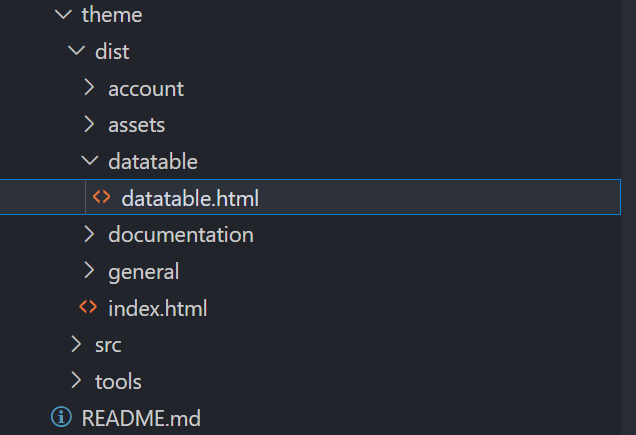Select the tools folder name
This screenshot has width=636, height=435.
118,382
